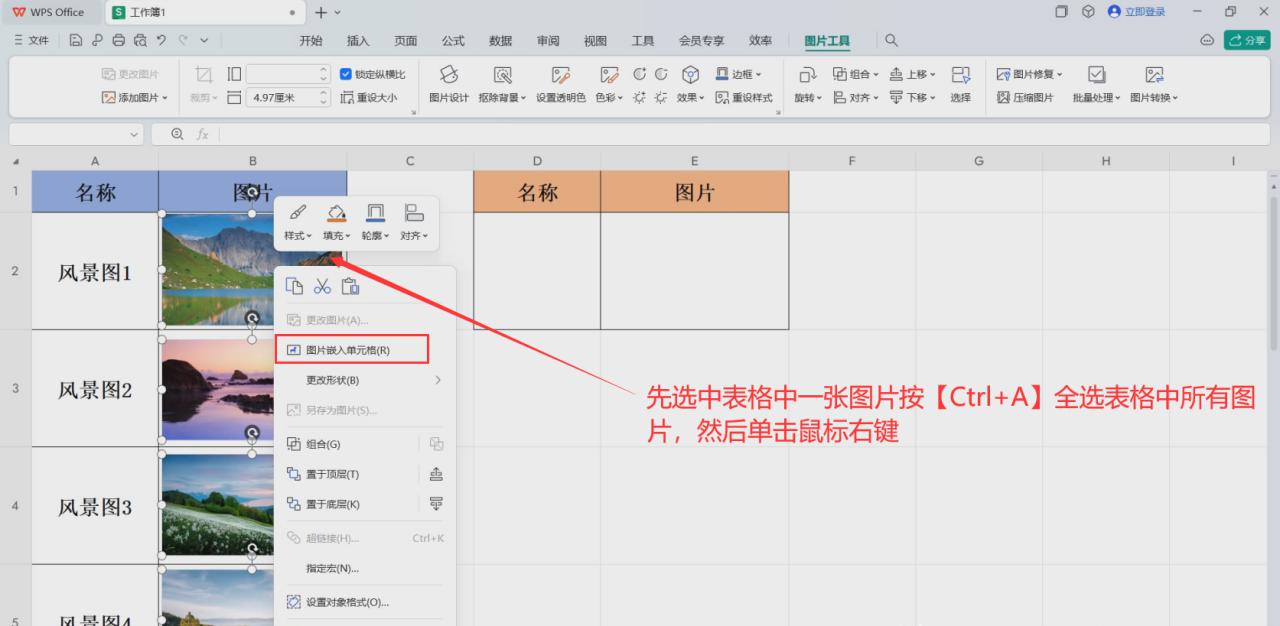Click the 风景图3 flower field picture

(x=217, y=505)
